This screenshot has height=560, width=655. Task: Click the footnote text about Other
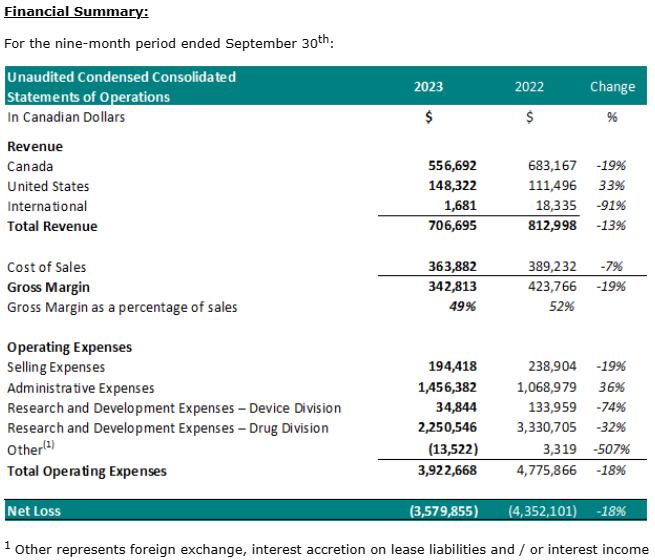[330, 547]
